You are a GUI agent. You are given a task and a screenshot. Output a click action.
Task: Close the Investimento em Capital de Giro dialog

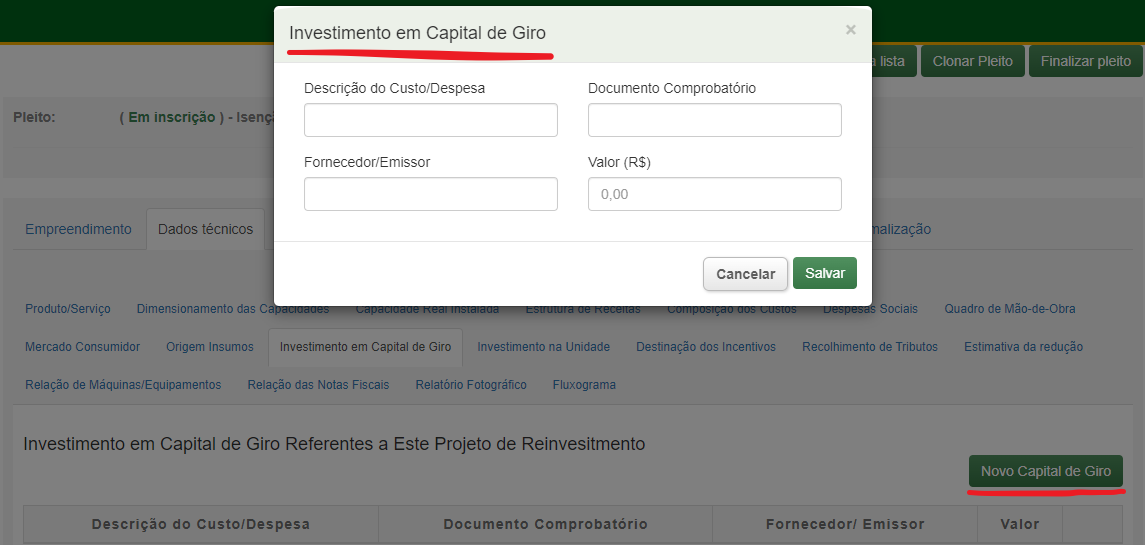[x=850, y=30]
